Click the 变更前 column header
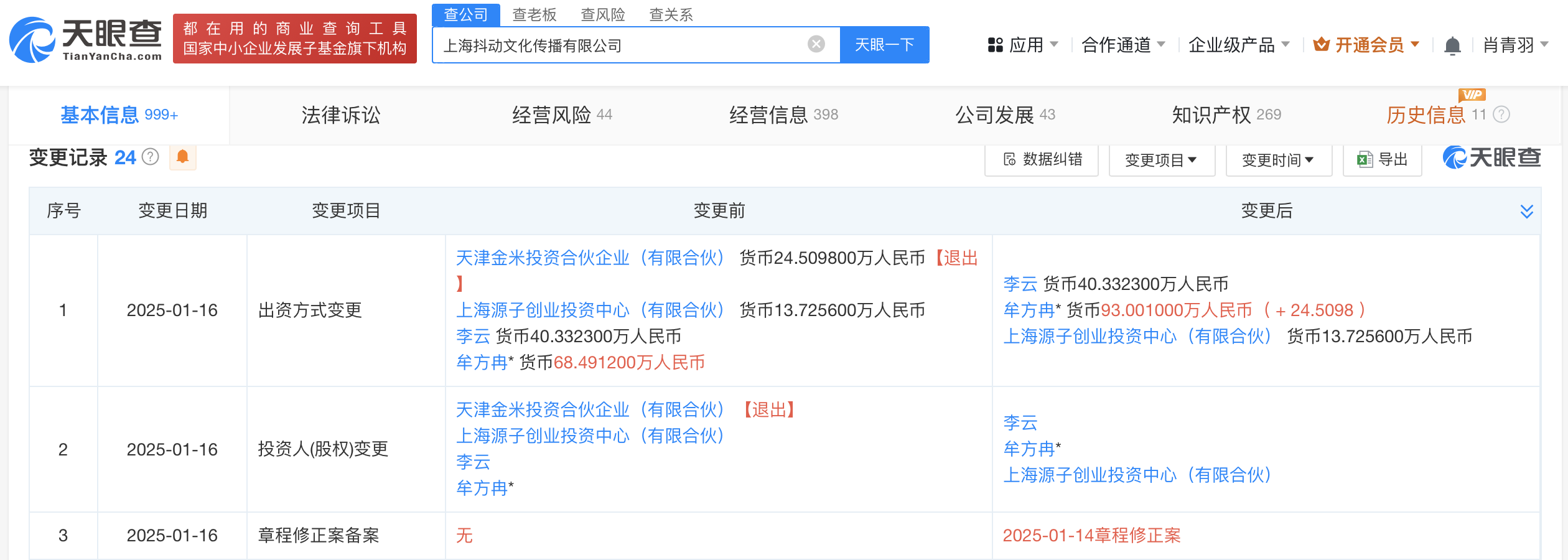Screen dimensions: 1568x560 coord(719,211)
